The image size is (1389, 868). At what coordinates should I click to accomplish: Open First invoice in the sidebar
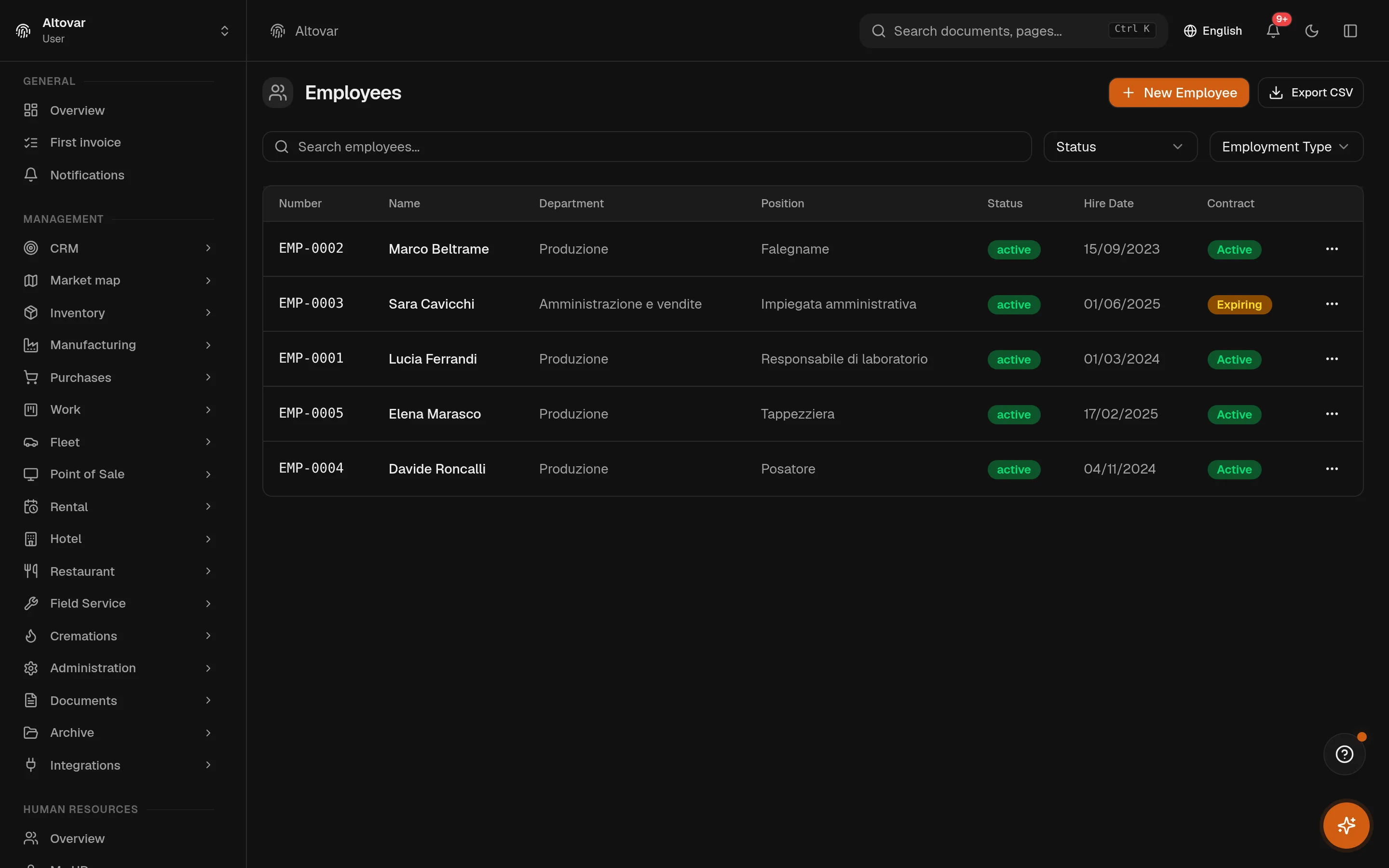tap(119, 142)
